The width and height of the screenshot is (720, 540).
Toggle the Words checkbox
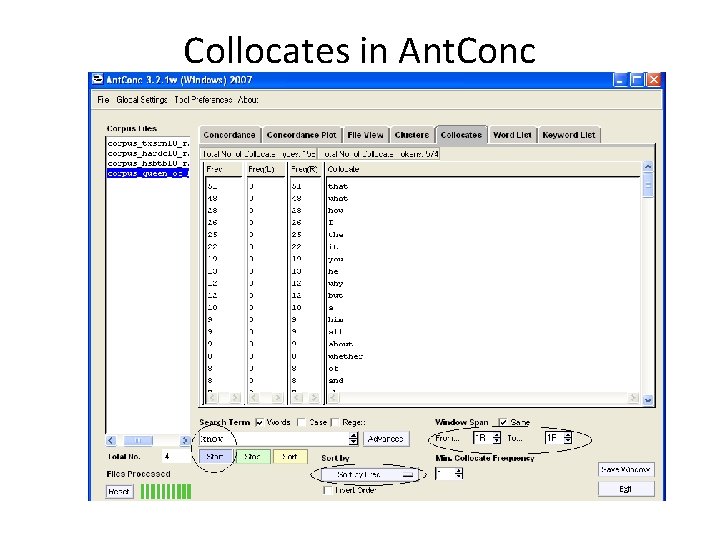[x=259, y=422]
